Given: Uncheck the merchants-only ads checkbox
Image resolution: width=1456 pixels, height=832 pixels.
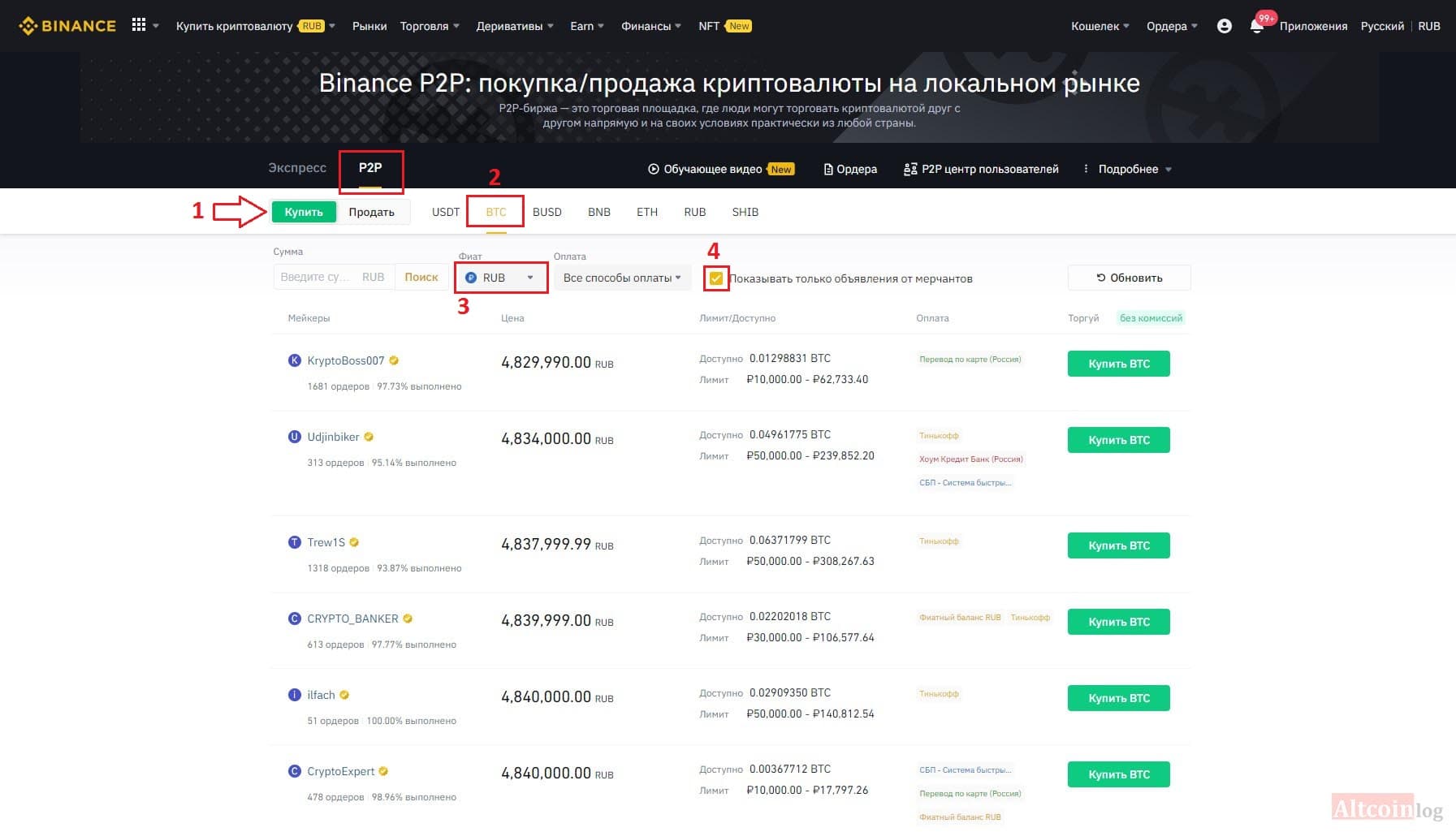Looking at the screenshot, I should 716,278.
